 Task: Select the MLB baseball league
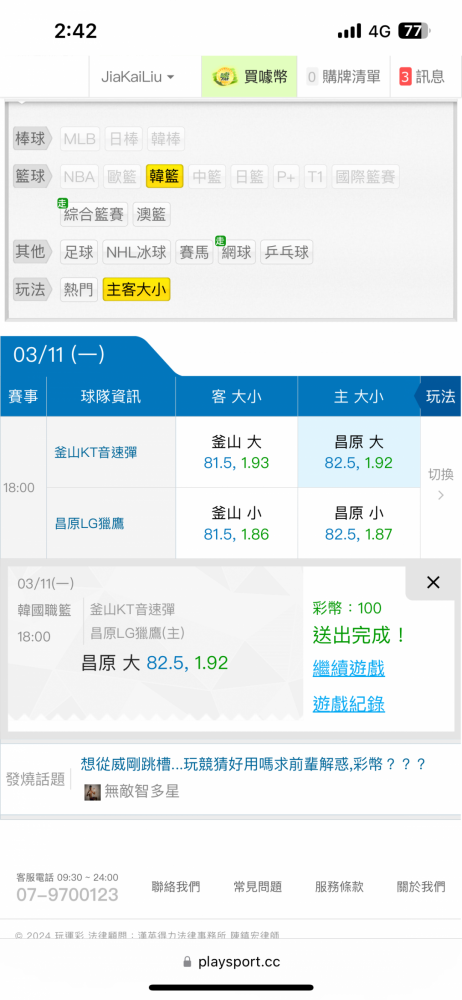click(x=80, y=138)
